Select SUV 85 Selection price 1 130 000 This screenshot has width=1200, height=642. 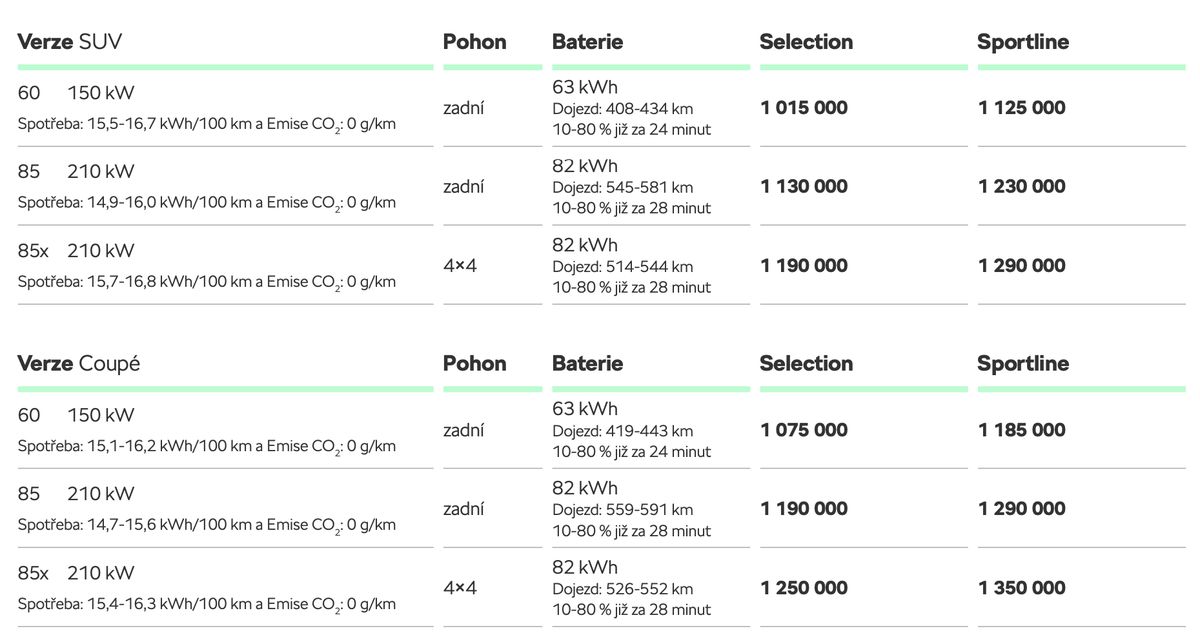click(x=804, y=186)
